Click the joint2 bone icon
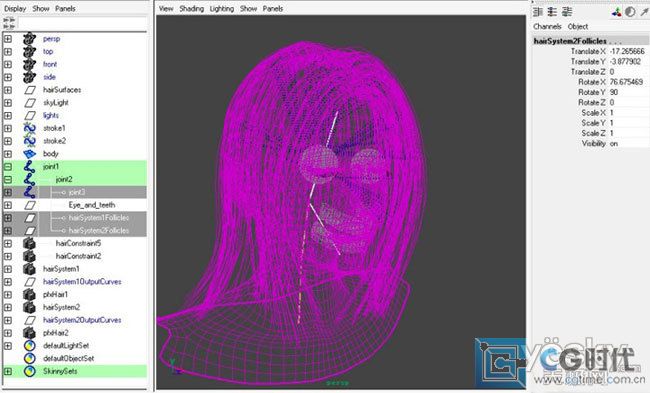Screen dimensions: 650x393 pyautogui.click(x=29, y=180)
